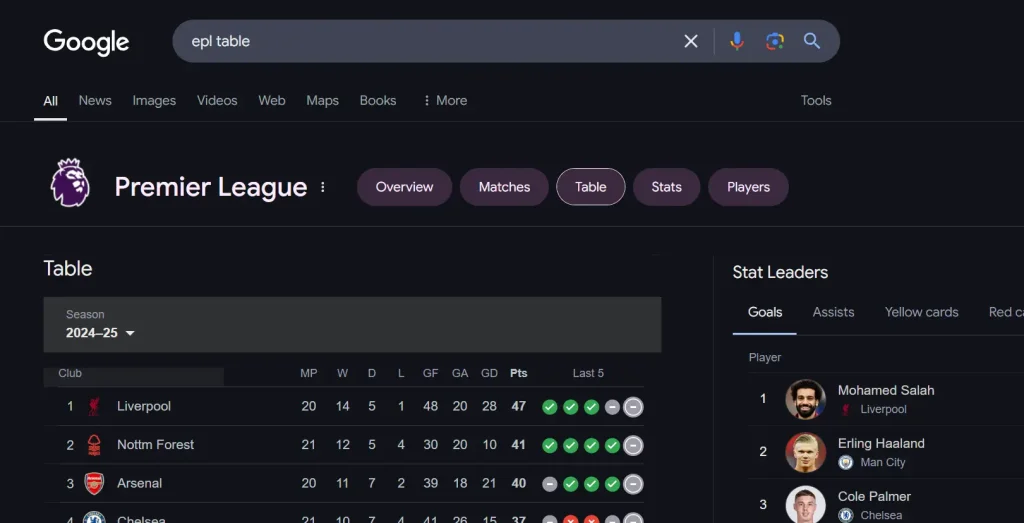This screenshot has width=1024, height=523.
Task: Click Liverpool's last grey draw icon
Action: pos(633,407)
